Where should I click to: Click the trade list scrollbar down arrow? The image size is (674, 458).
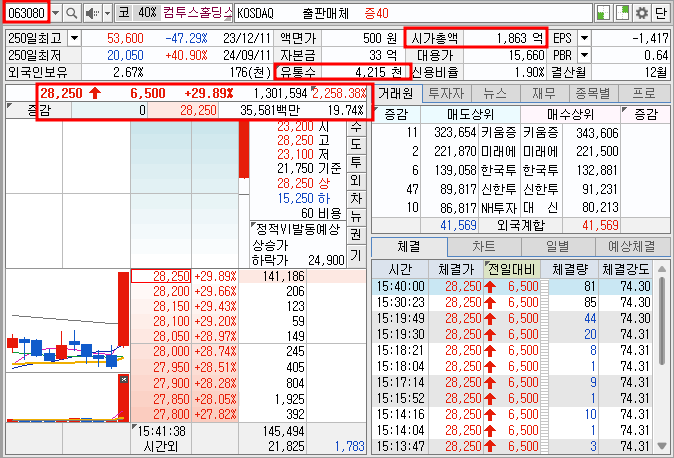point(662,446)
